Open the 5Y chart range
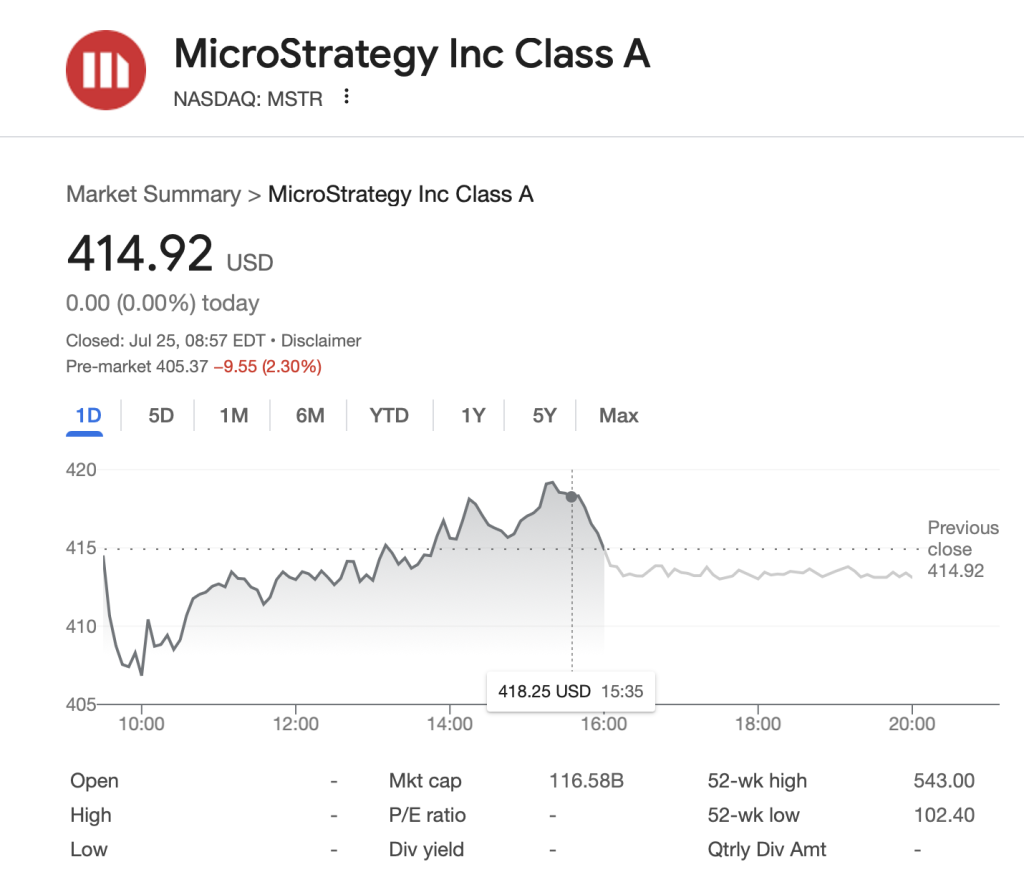Viewport: 1024px width, 882px height. coord(544,416)
